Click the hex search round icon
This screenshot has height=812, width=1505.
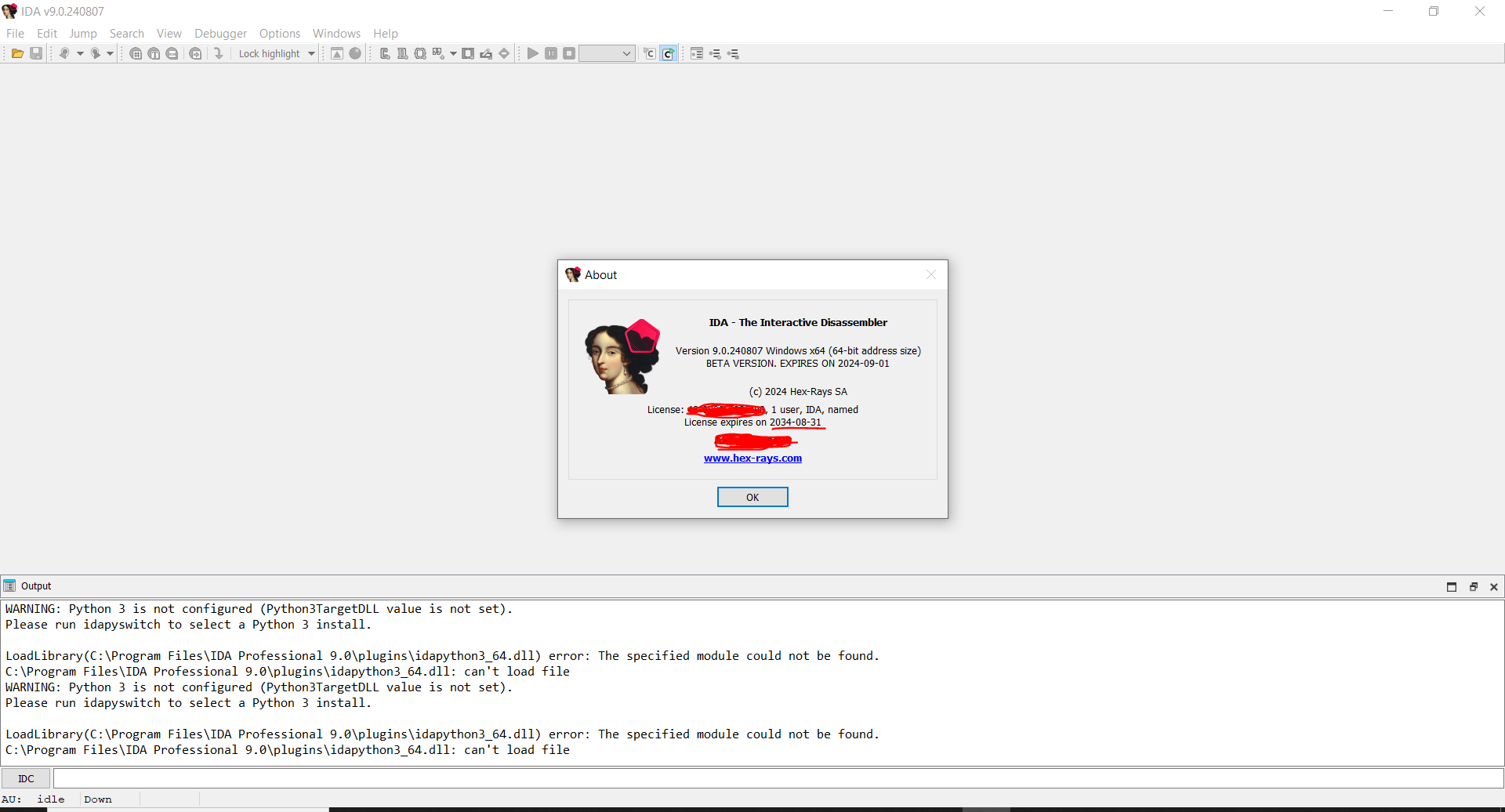click(136, 53)
